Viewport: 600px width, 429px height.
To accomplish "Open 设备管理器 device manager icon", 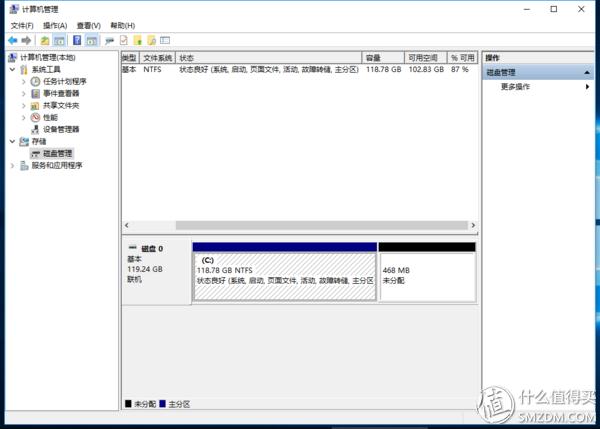I will tap(35, 129).
